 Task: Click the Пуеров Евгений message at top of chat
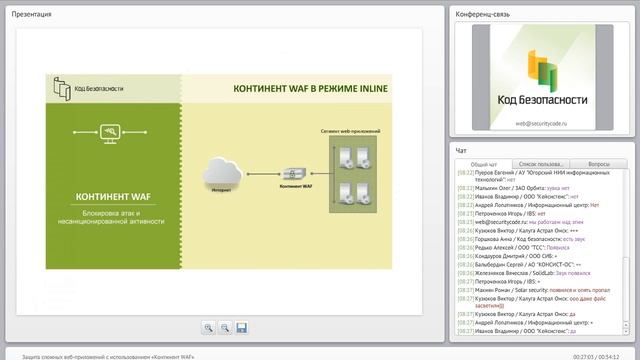(x=534, y=176)
